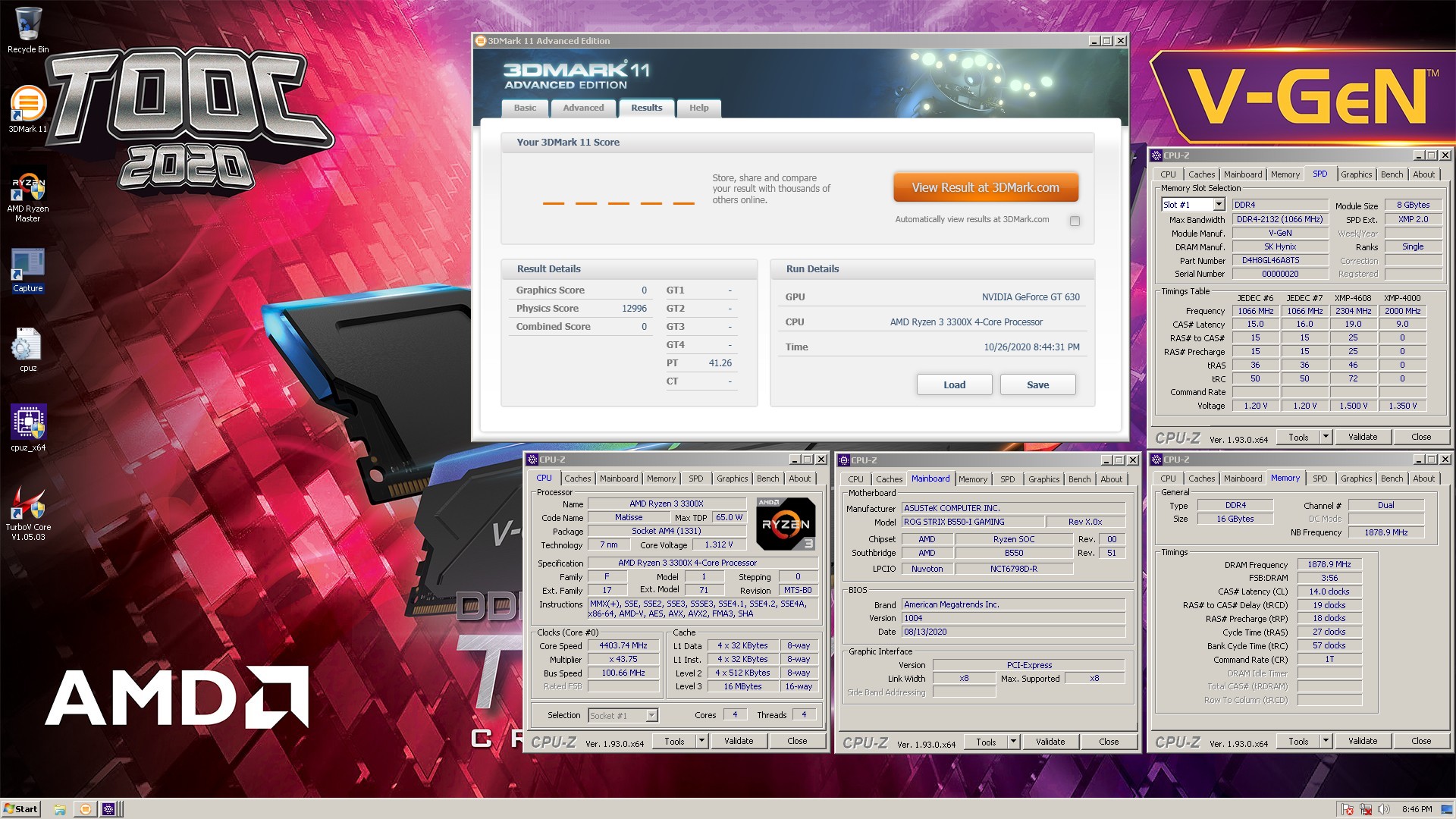Image resolution: width=1456 pixels, height=819 pixels.
Task: Click the XMP-4608 frequency 2304 MHz cell
Action: 1354,311
